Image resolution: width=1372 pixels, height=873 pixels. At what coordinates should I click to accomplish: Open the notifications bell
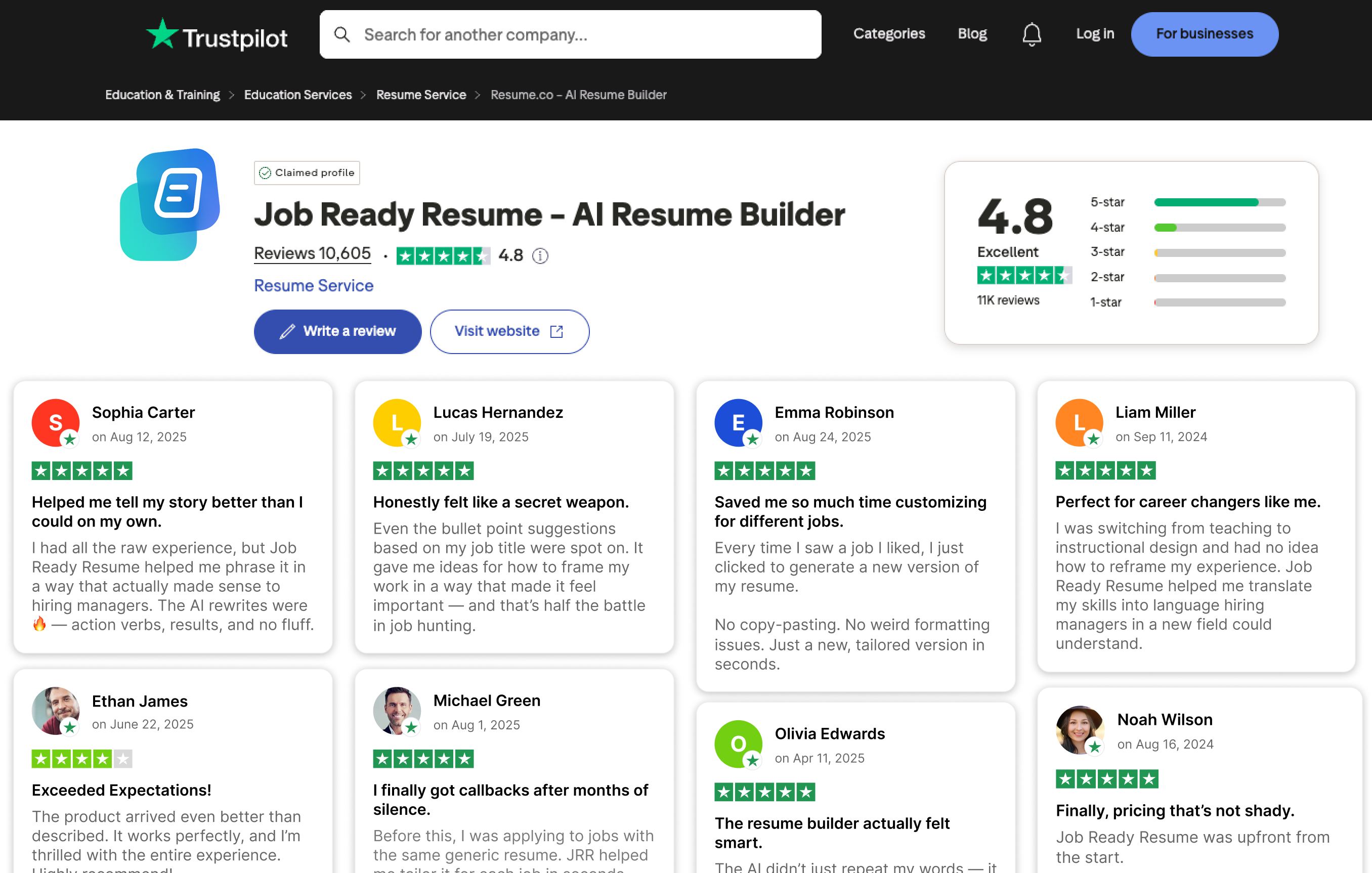coord(1032,34)
